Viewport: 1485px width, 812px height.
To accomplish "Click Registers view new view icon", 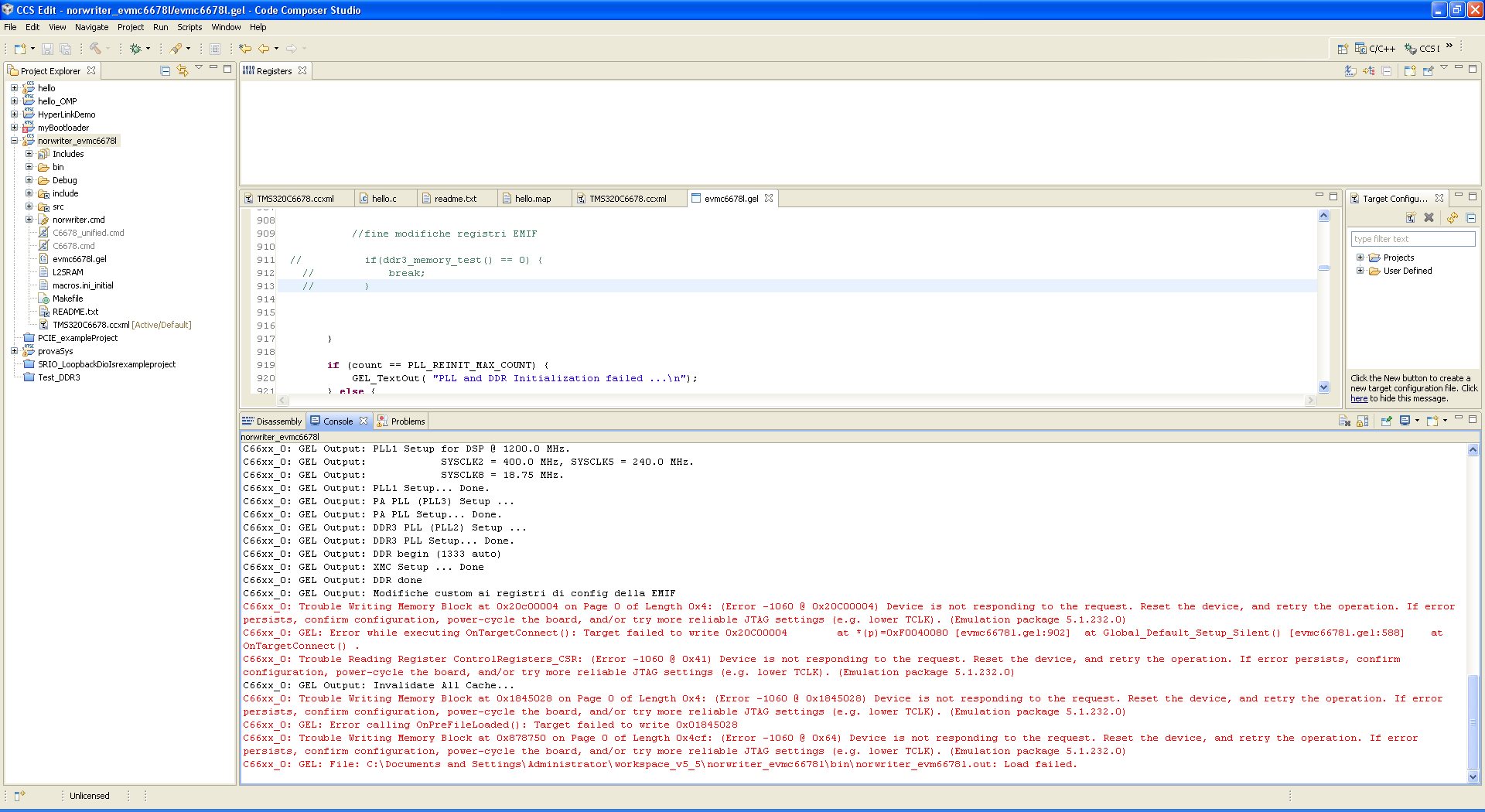I will pos(1409,70).
